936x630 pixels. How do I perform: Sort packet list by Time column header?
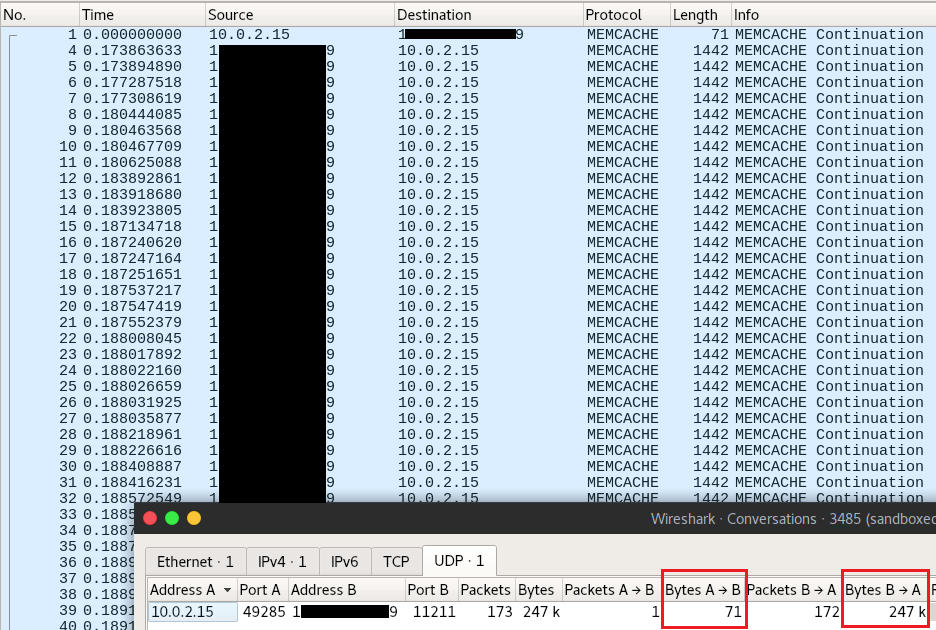tap(143, 15)
